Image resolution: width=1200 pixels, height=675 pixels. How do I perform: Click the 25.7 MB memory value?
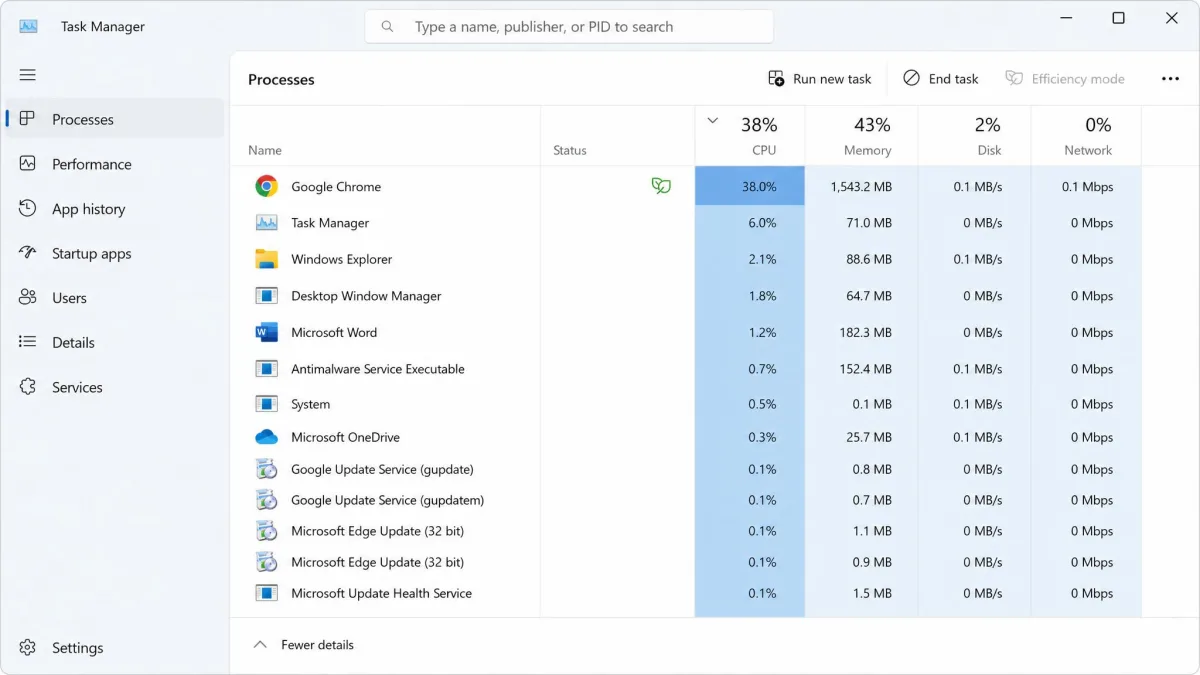point(869,437)
